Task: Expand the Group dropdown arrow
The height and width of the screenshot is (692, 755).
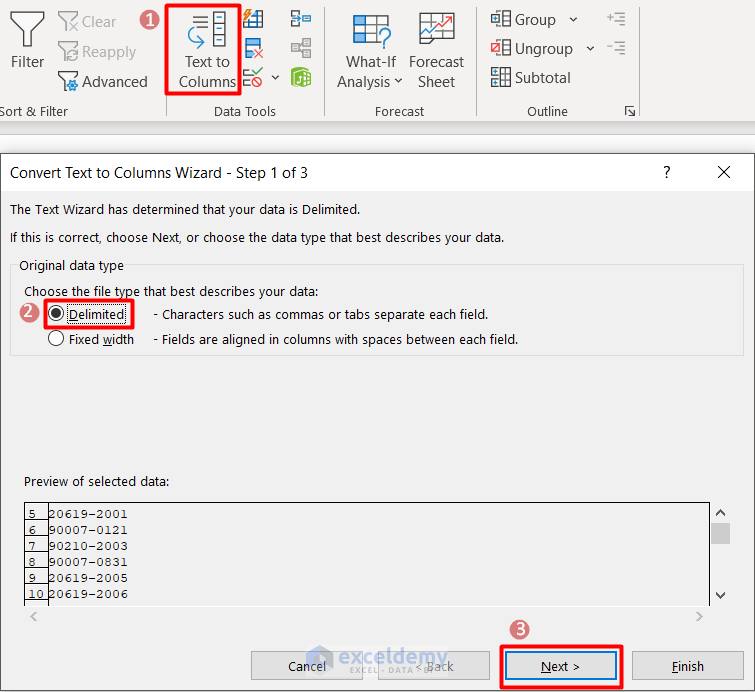Action: pyautogui.click(x=573, y=20)
